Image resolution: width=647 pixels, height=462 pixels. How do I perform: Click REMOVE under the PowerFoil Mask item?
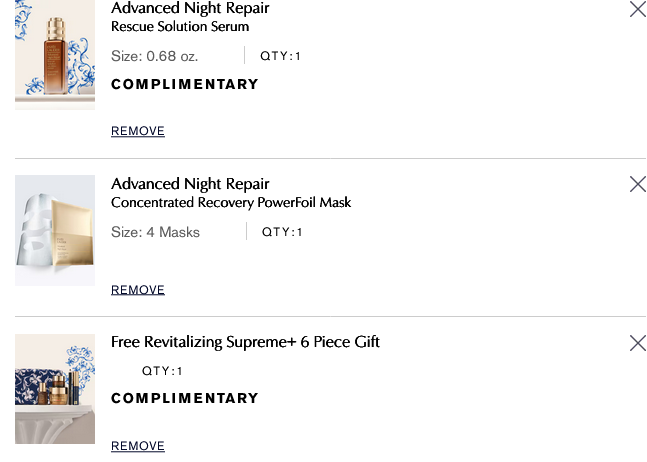(x=138, y=290)
